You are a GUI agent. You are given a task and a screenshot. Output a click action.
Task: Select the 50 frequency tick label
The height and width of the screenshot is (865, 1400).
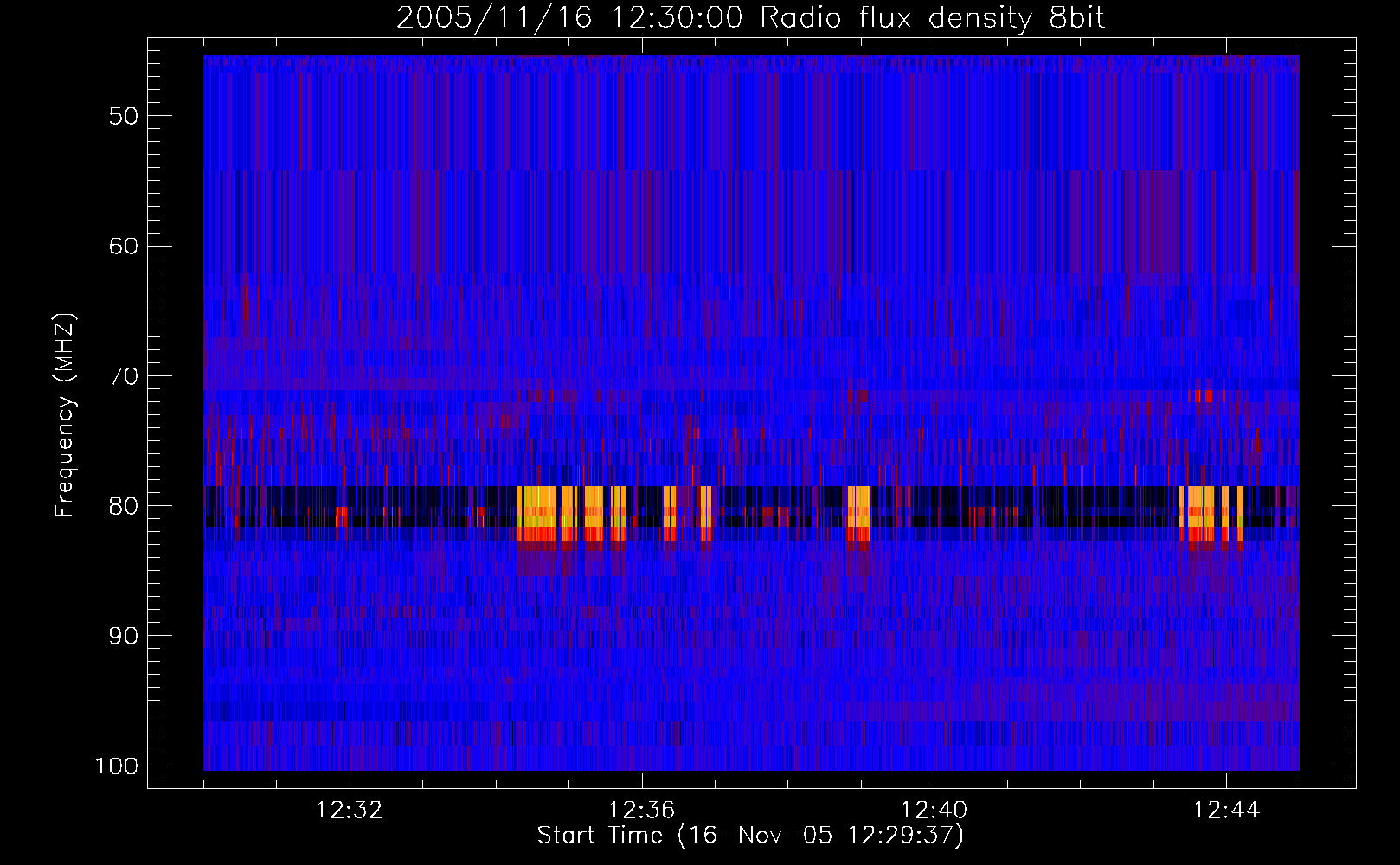tap(124, 116)
